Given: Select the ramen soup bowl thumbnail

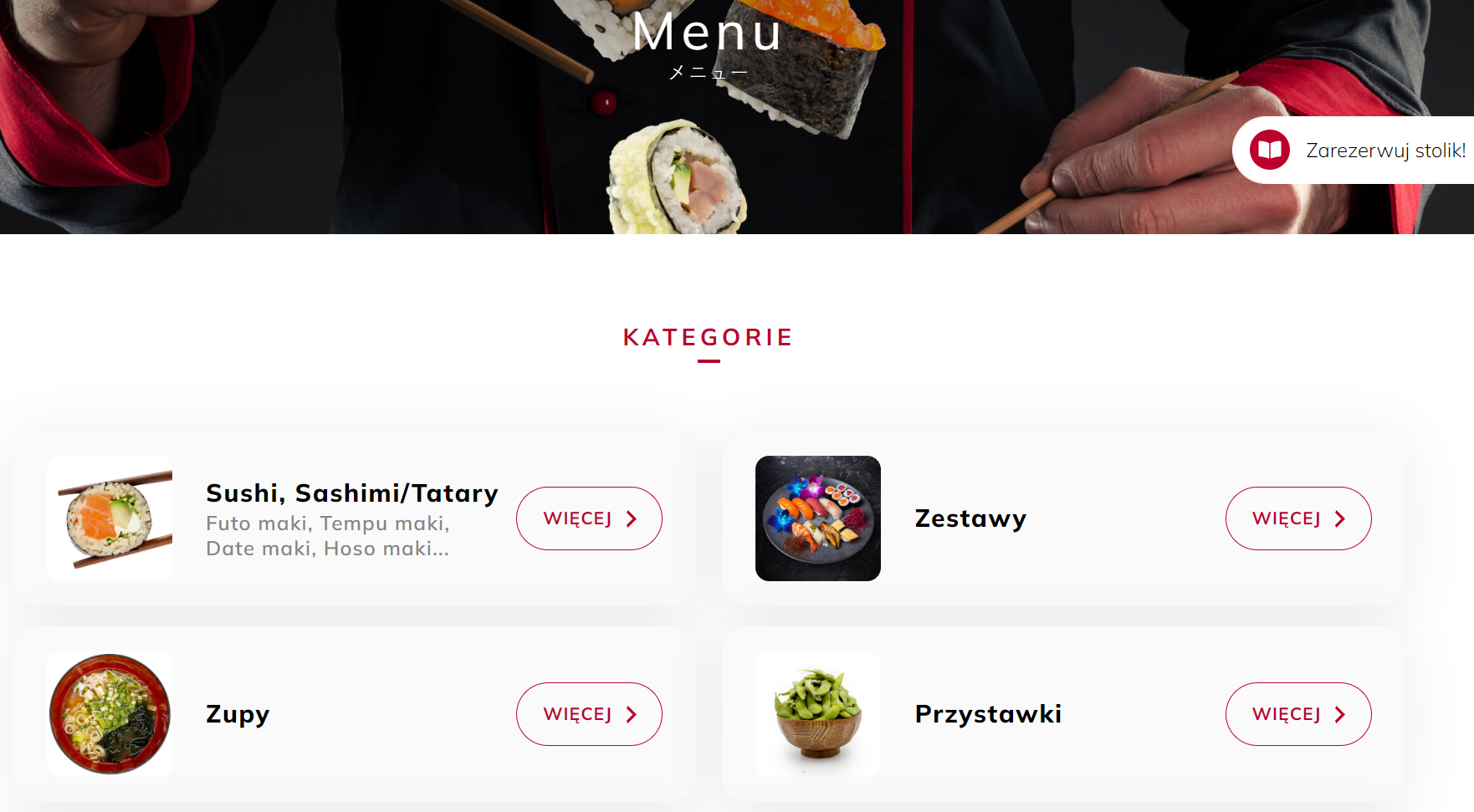Looking at the screenshot, I should [x=110, y=714].
